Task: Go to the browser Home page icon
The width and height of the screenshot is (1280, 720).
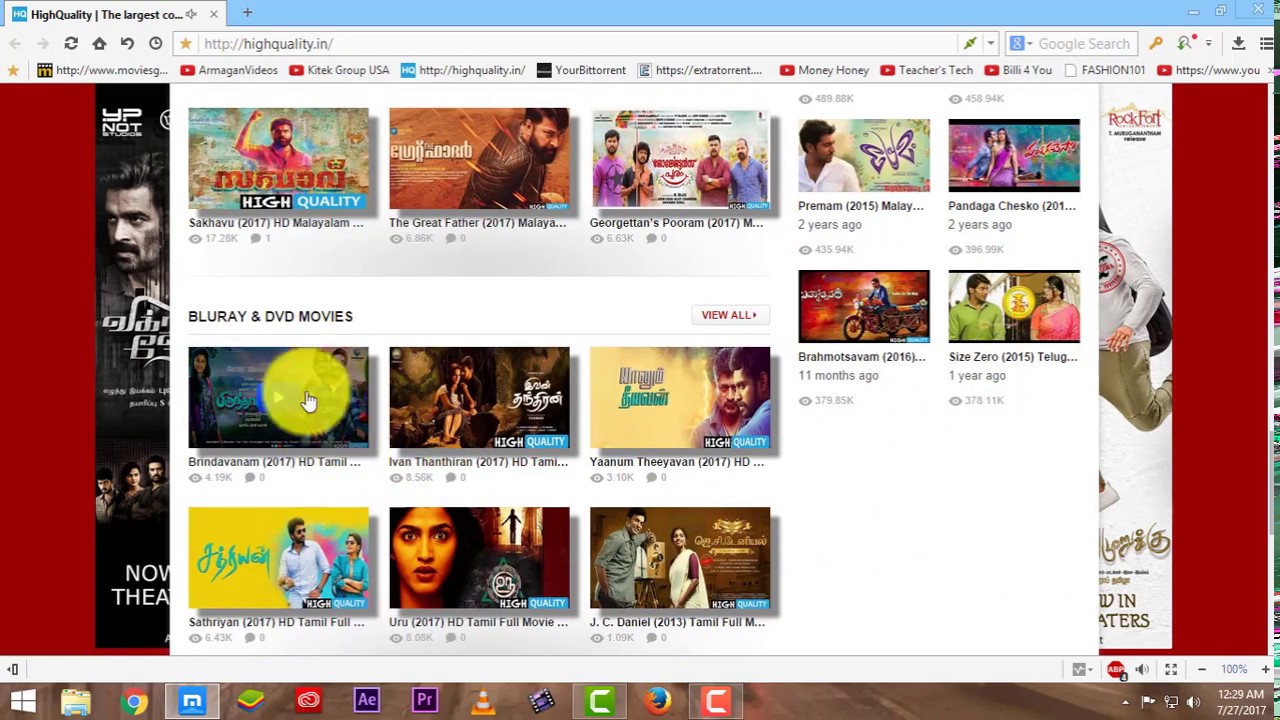Action: [x=99, y=44]
